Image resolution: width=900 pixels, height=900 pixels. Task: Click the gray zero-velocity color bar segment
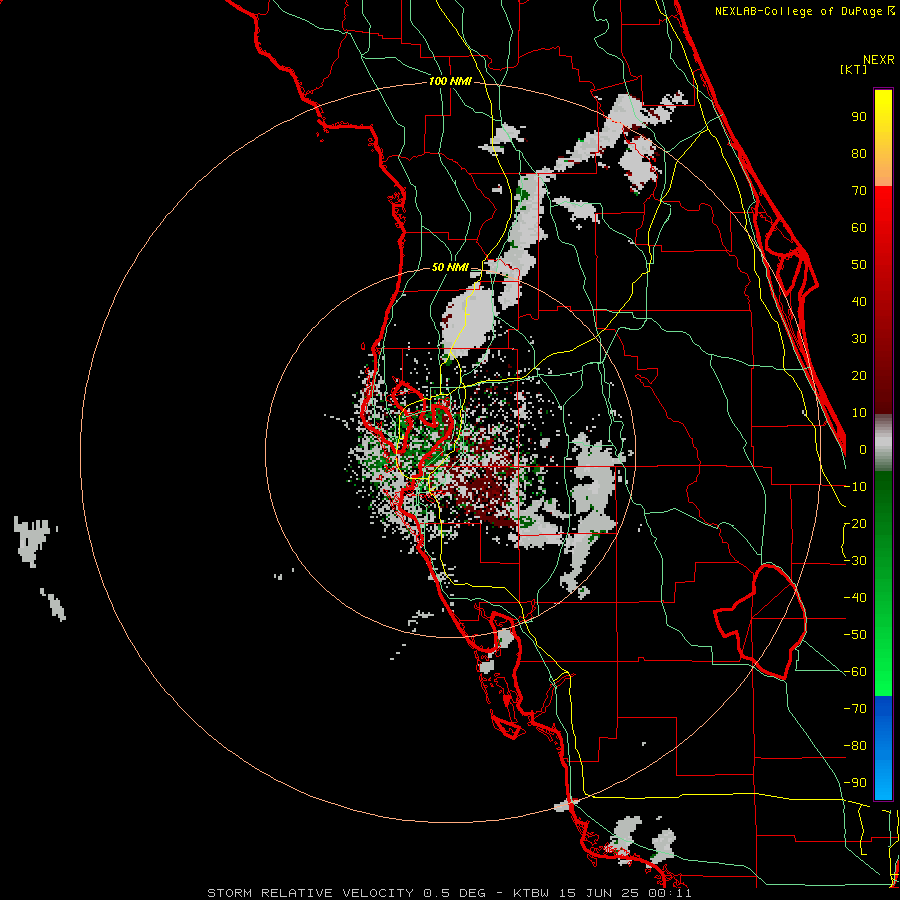[x=883, y=443]
